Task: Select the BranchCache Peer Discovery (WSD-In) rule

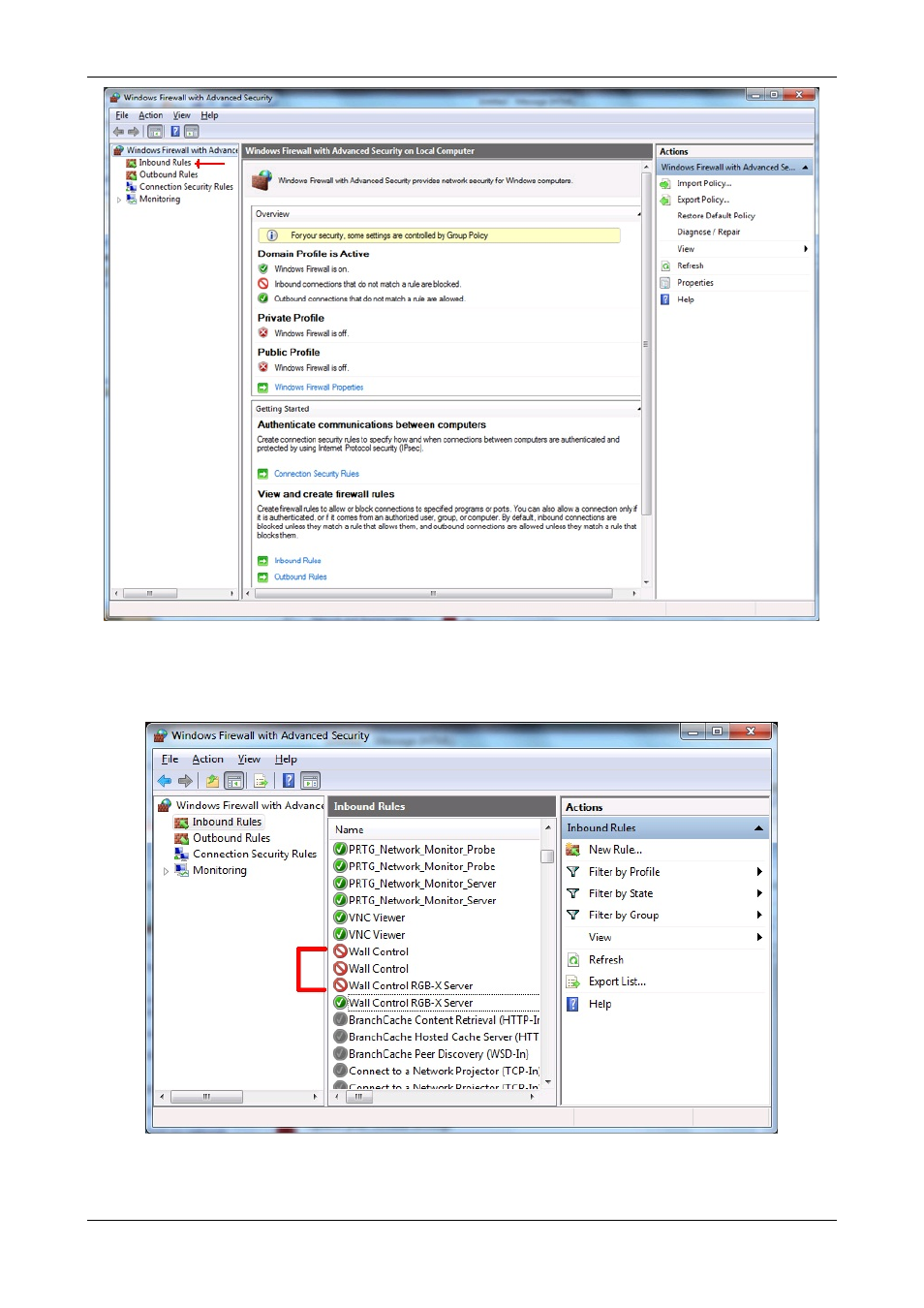Action: pos(436,1054)
